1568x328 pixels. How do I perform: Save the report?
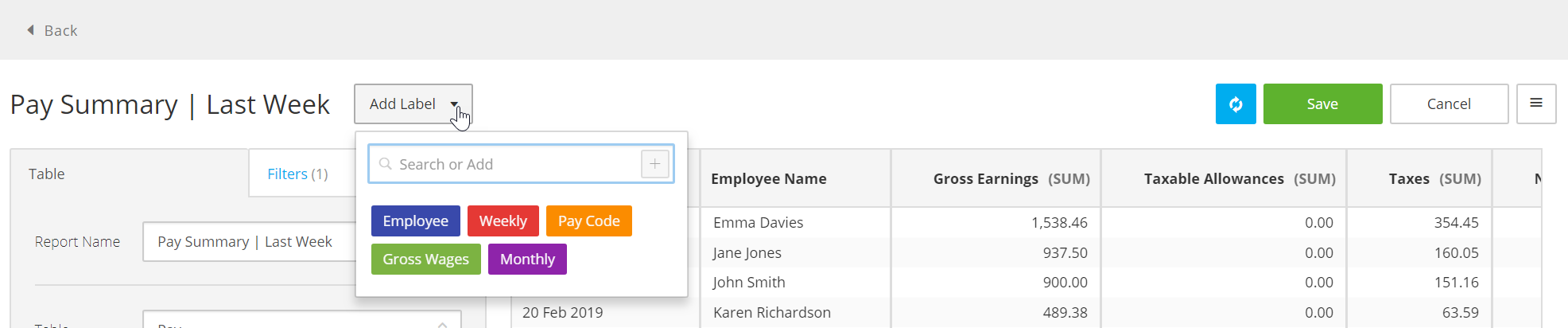(x=1322, y=103)
